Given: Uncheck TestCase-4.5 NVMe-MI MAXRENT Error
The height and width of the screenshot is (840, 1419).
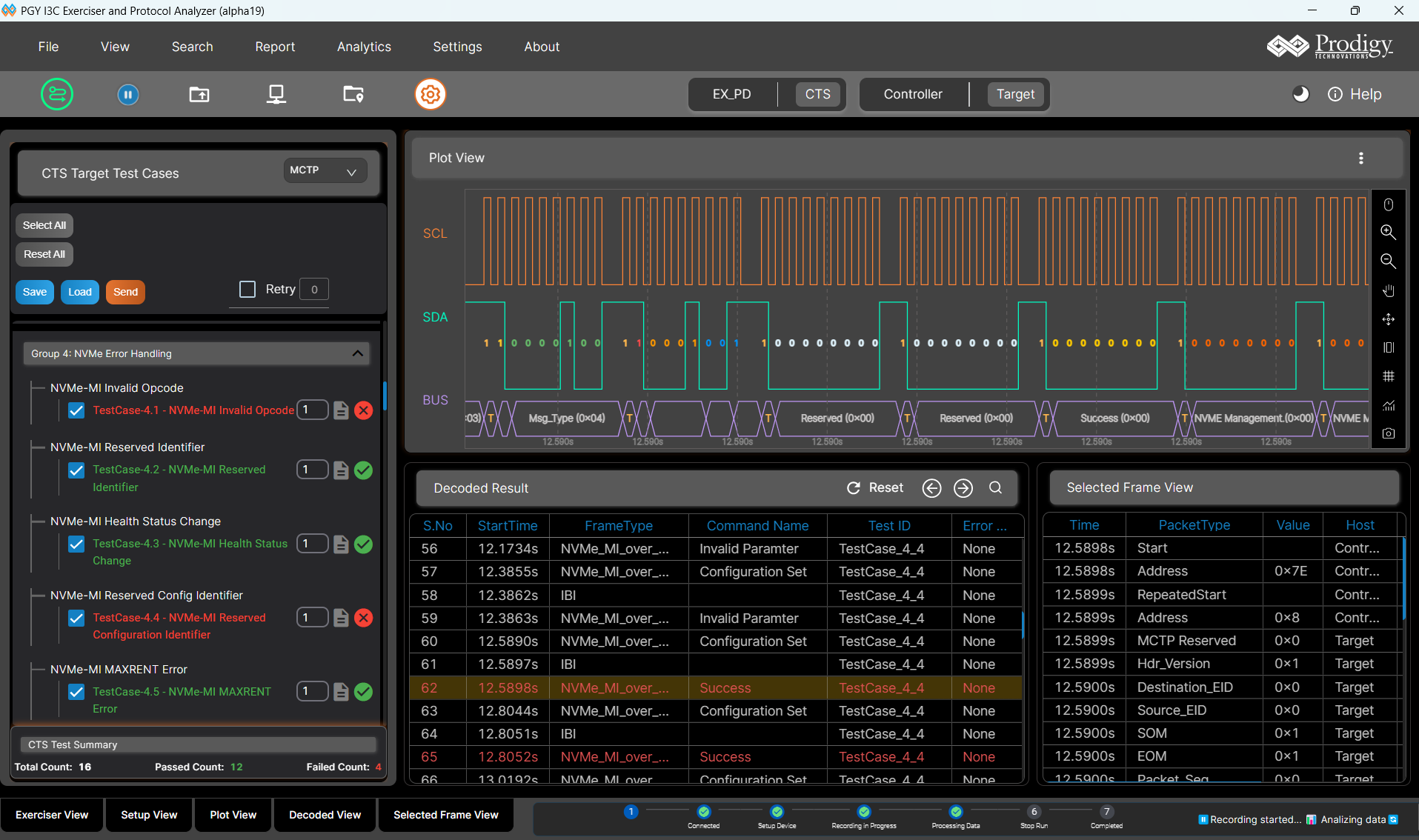Looking at the screenshot, I should pos(76,692).
